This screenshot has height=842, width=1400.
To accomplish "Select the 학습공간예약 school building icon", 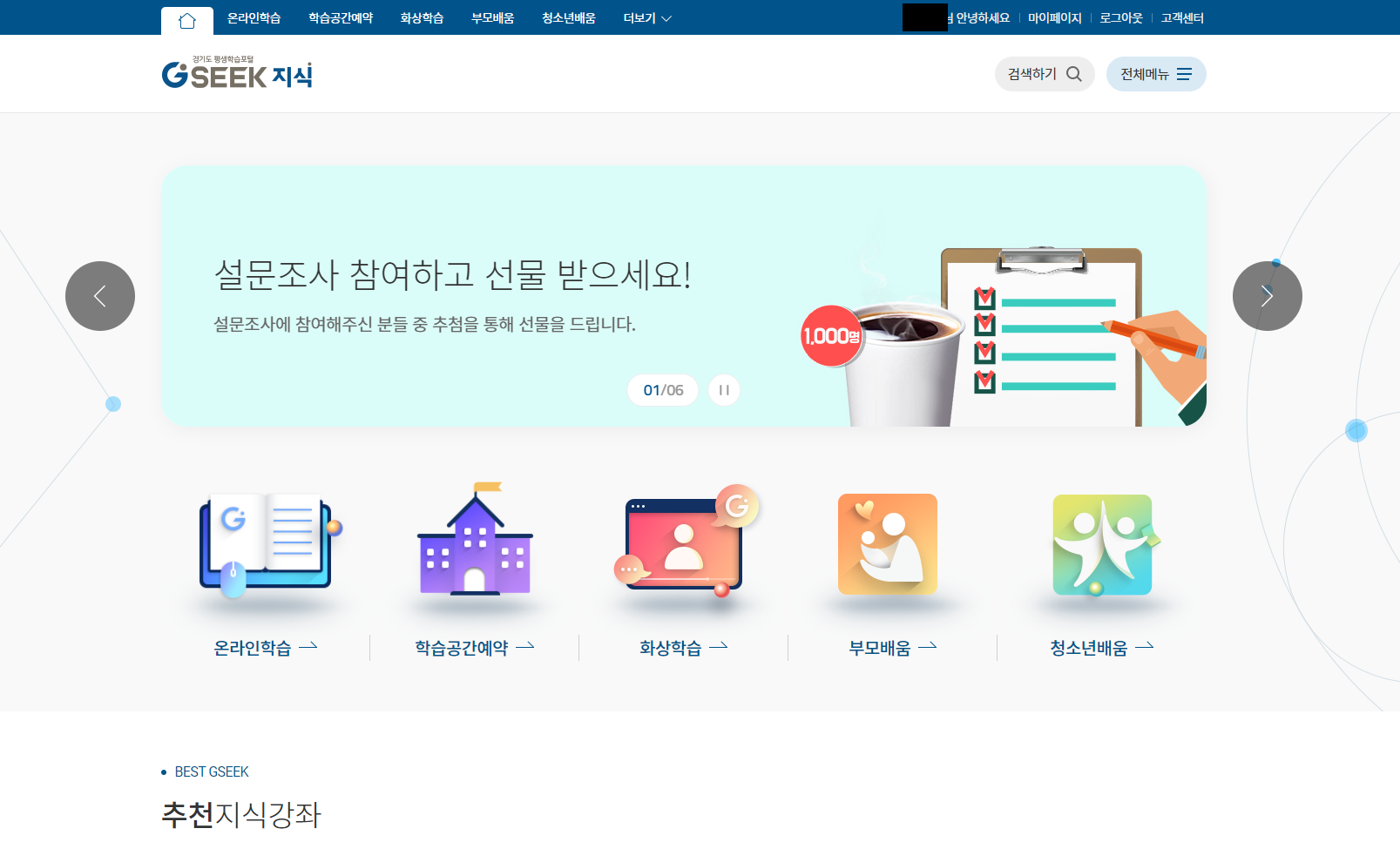I will coord(475,538).
